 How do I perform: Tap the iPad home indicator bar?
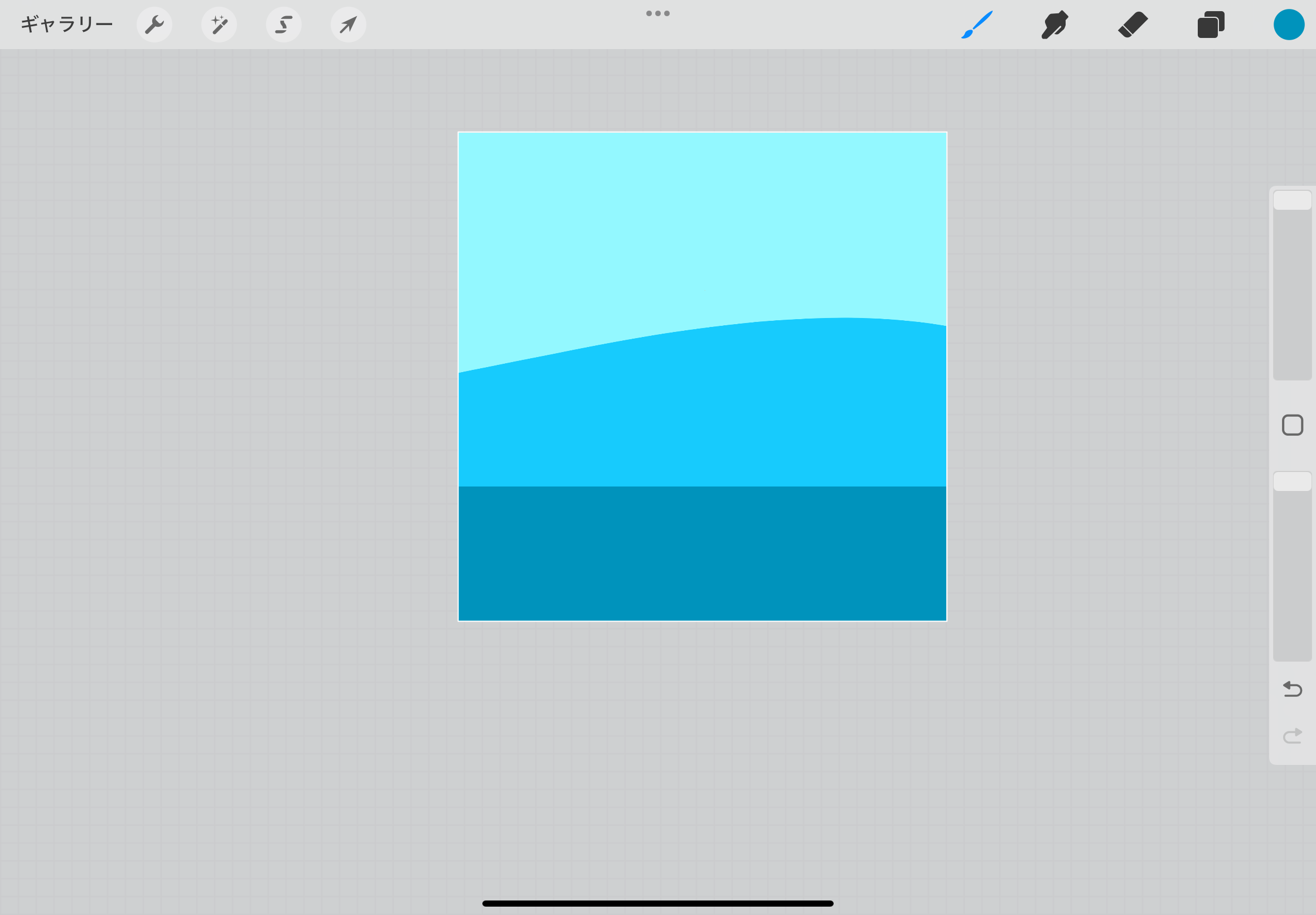click(x=657, y=903)
